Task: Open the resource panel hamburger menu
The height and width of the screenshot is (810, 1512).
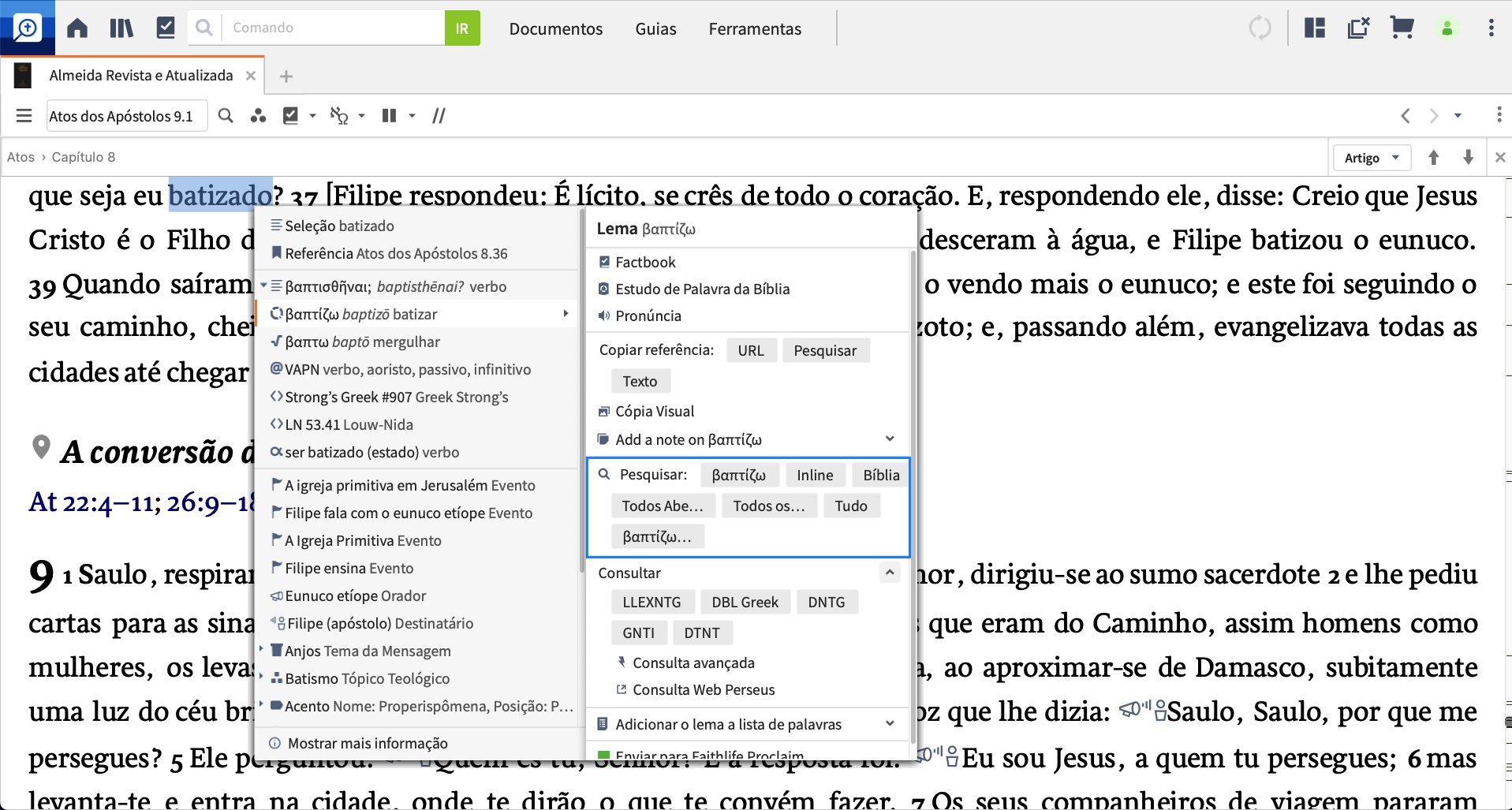Action: 24,116
